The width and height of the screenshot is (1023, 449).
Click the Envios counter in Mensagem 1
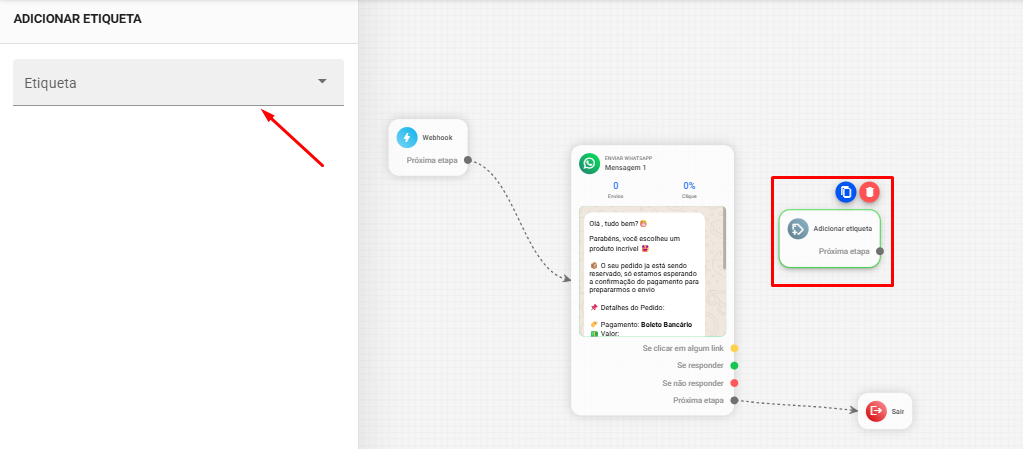[x=615, y=189]
